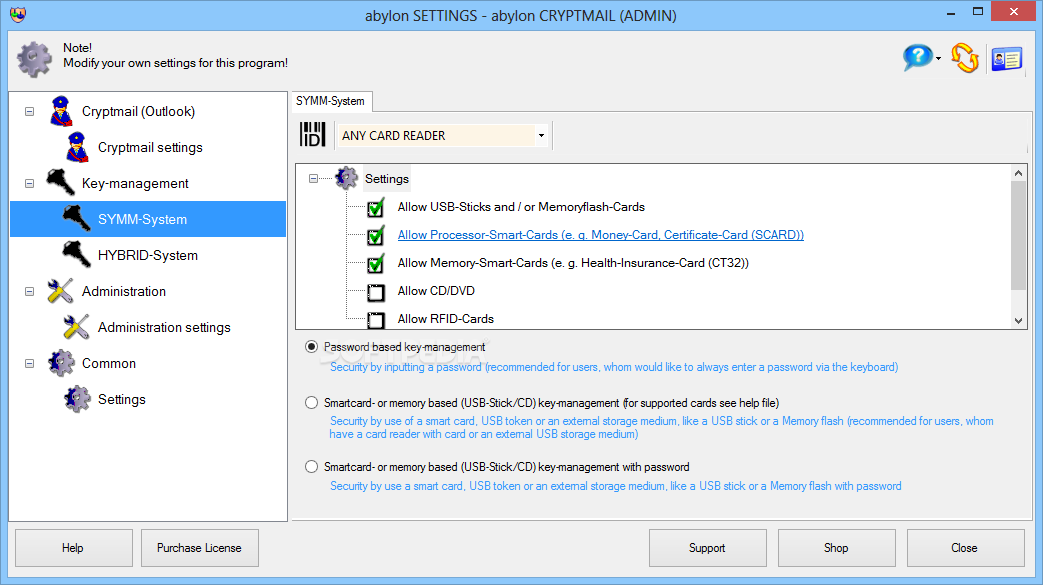Image resolution: width=1043 pixels, height=585 pixels.
Task: Click the Allow Processor-Smart-Cards link text
Action: [x=601, y=235]
